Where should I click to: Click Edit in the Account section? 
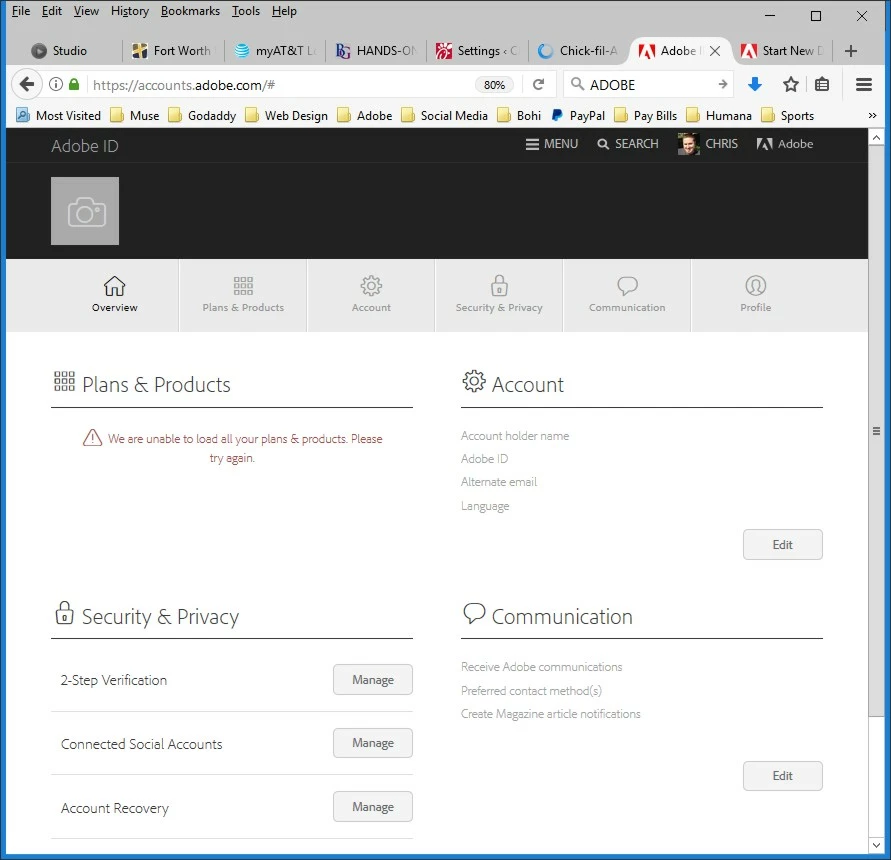(782, 545)
